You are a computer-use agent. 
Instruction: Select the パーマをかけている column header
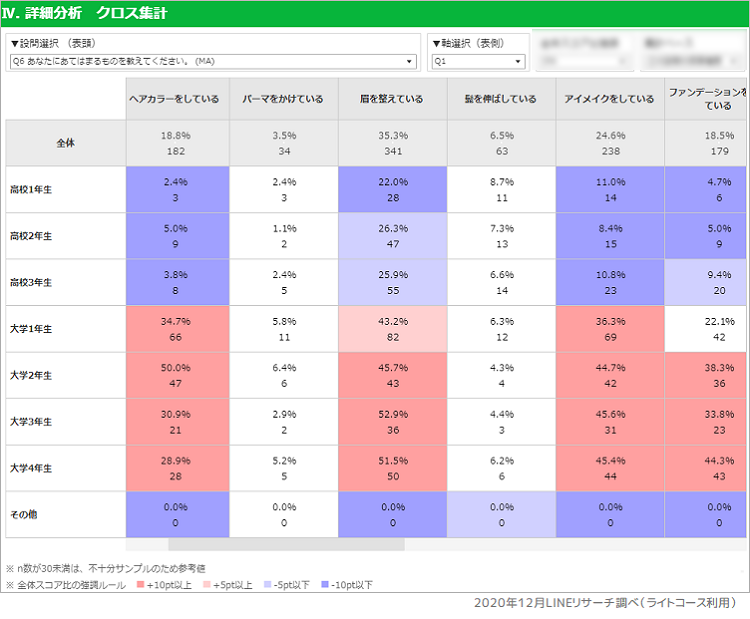point(283,99)
